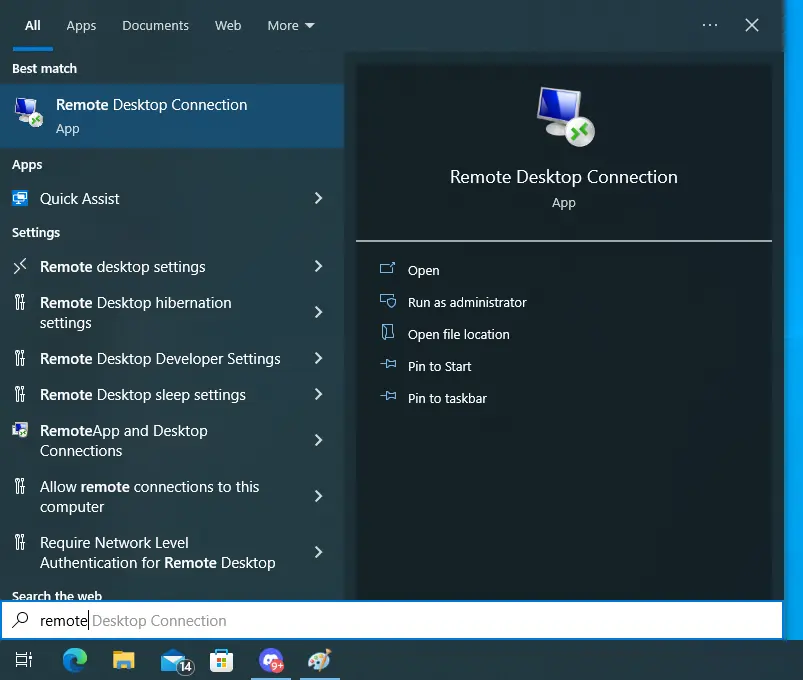
Task: Click the Pin to Start pin icon
Action: 388,365
